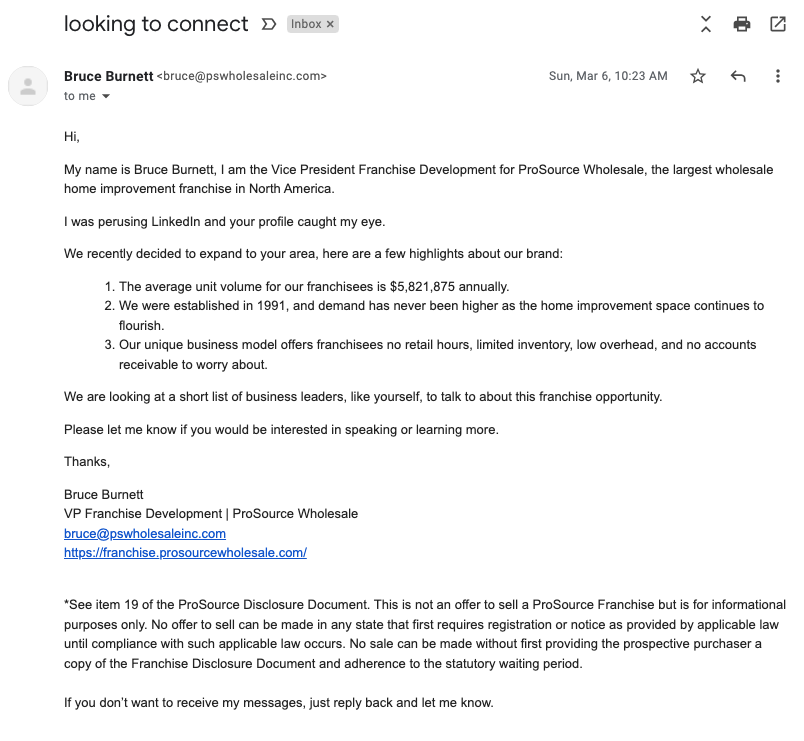The width and height of the screenshot is (804, 741).
Task: Print the email using the printer icon
Action: click(x=742, y=24)
